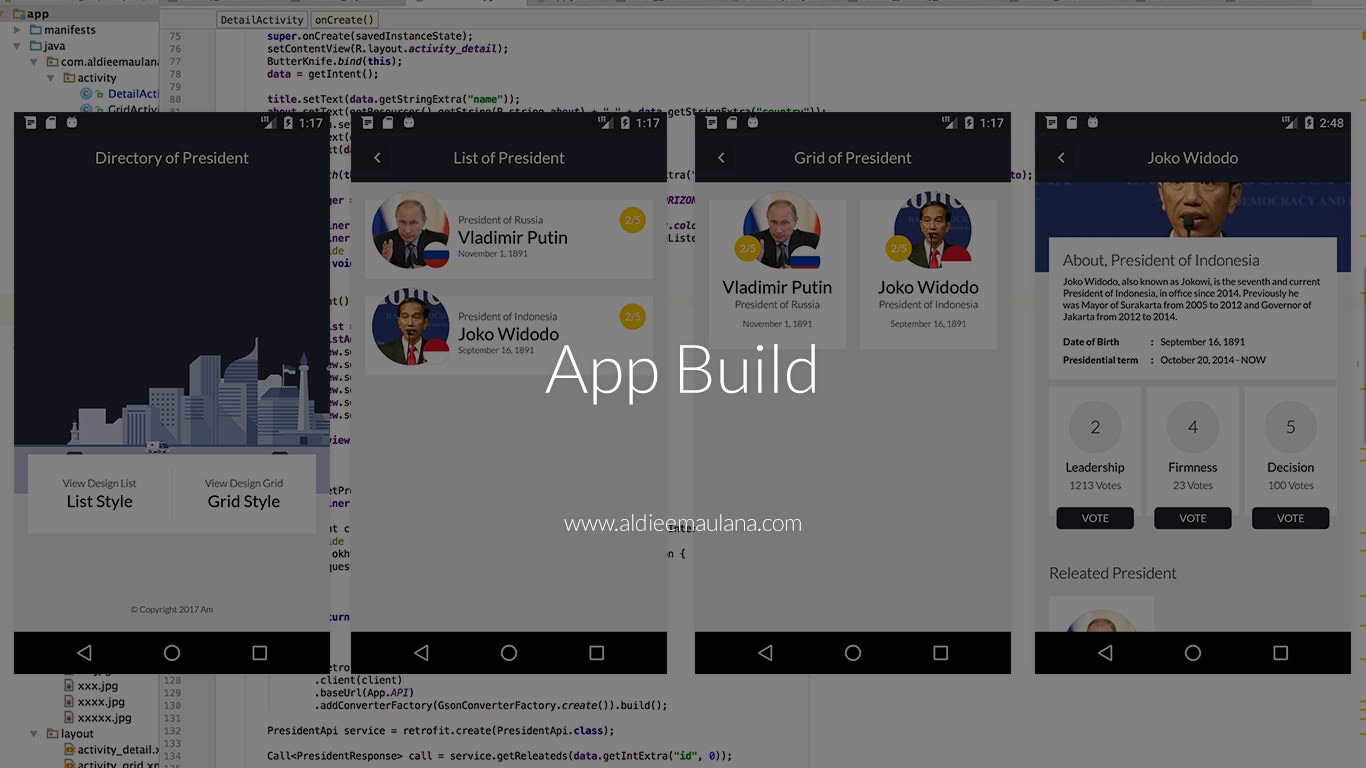Click xxx.jpg file icon in project tree
The width and height of the screenshot is (1366, 768).
point(69,686)
